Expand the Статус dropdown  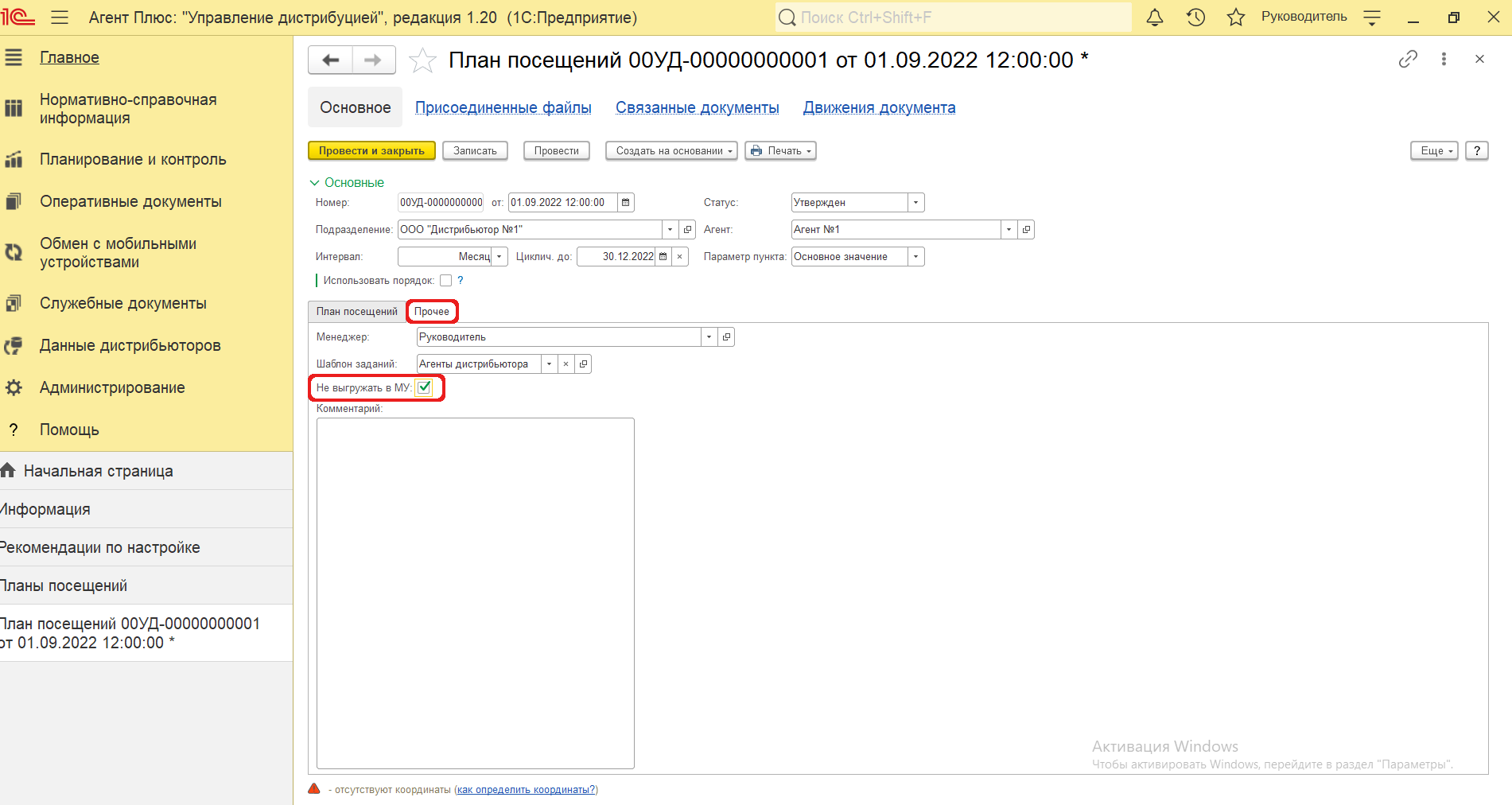click(915, 202)
